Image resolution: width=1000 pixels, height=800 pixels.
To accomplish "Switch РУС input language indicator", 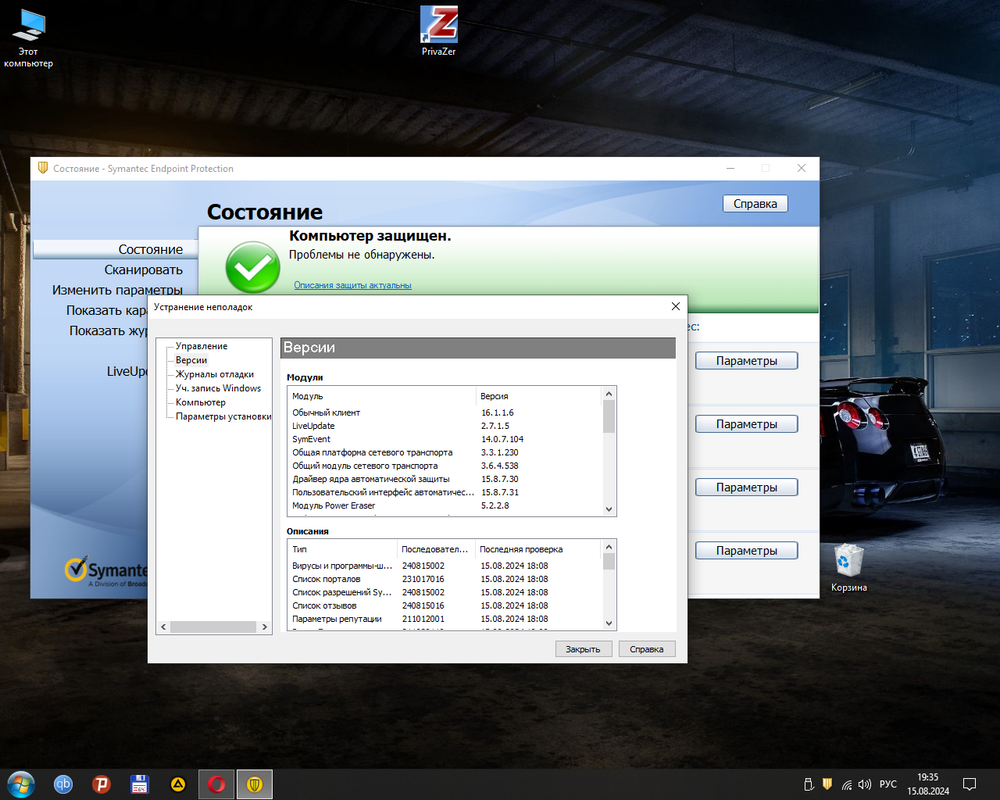I will coord(888,784).
